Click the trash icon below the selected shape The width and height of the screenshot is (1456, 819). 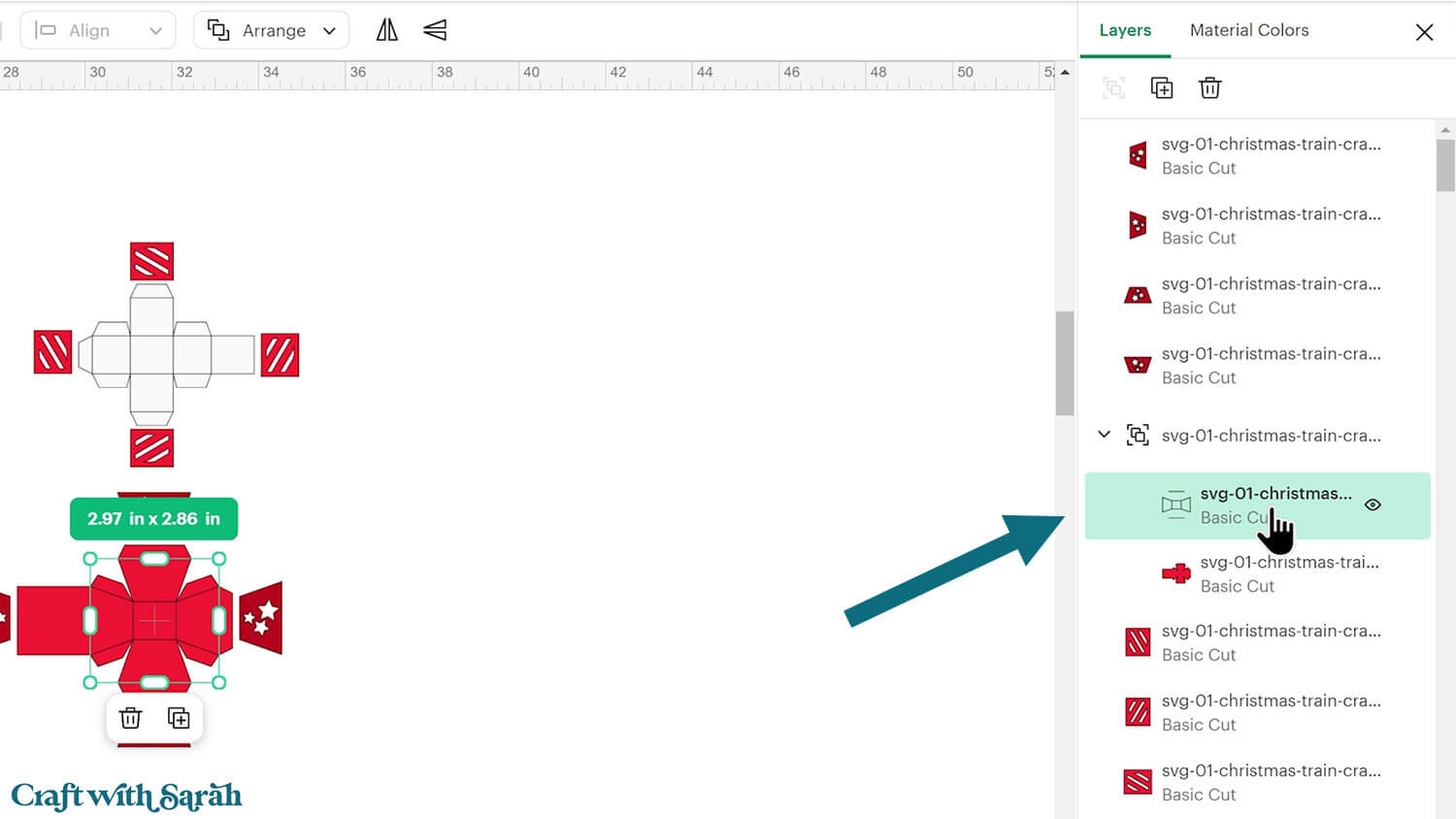[130, 718]
